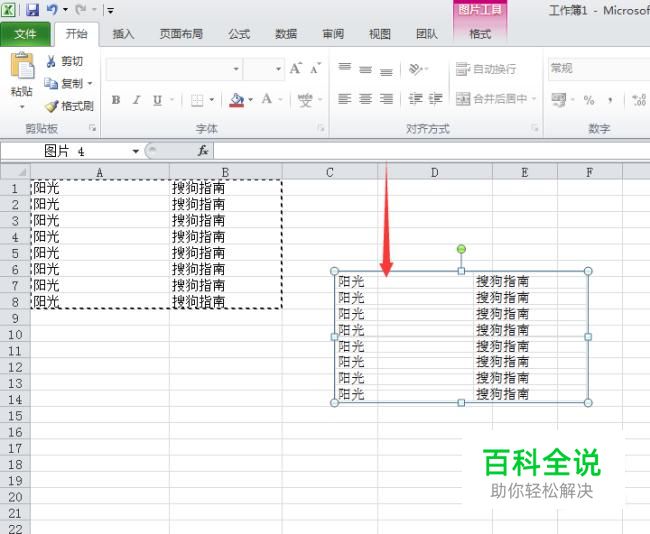Open the Excel application icon menu
Viewport: 650px width, 534px height.
[x=9, y=10]
